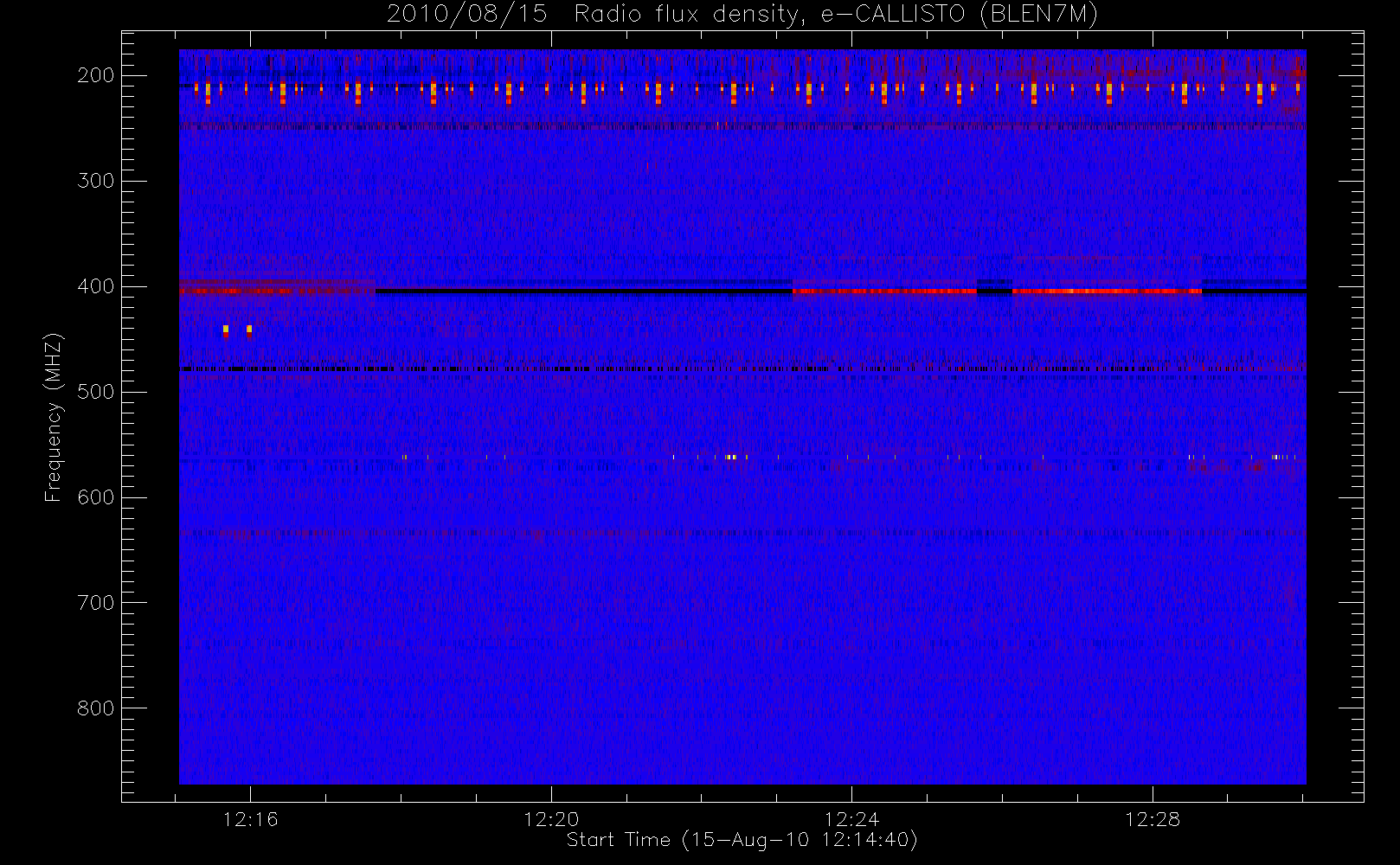Screen dimensions: 1400x865
Task: Select the 200 frequency tick label
Action: tap(96, 75)
